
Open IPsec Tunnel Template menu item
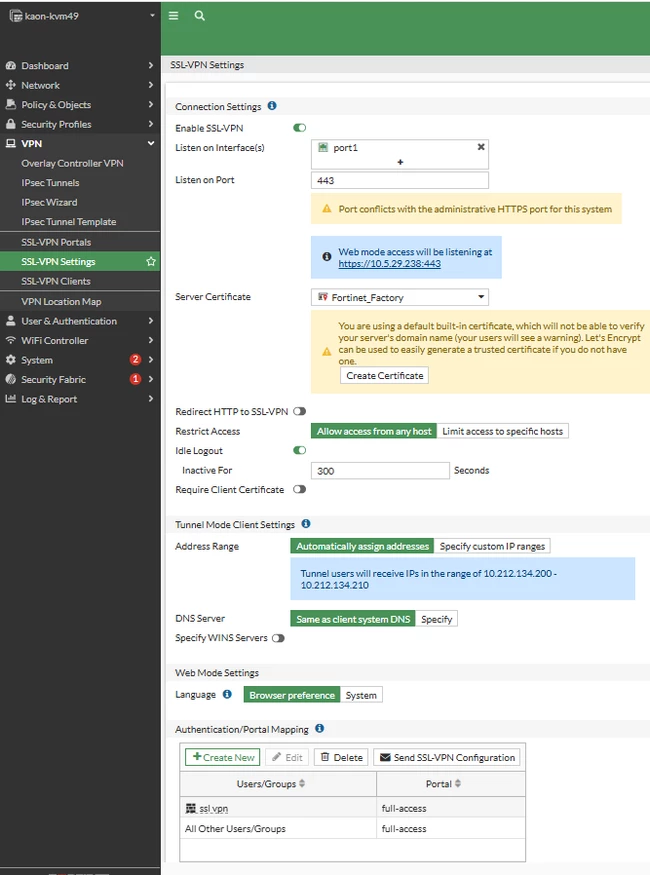pos(69,222)
